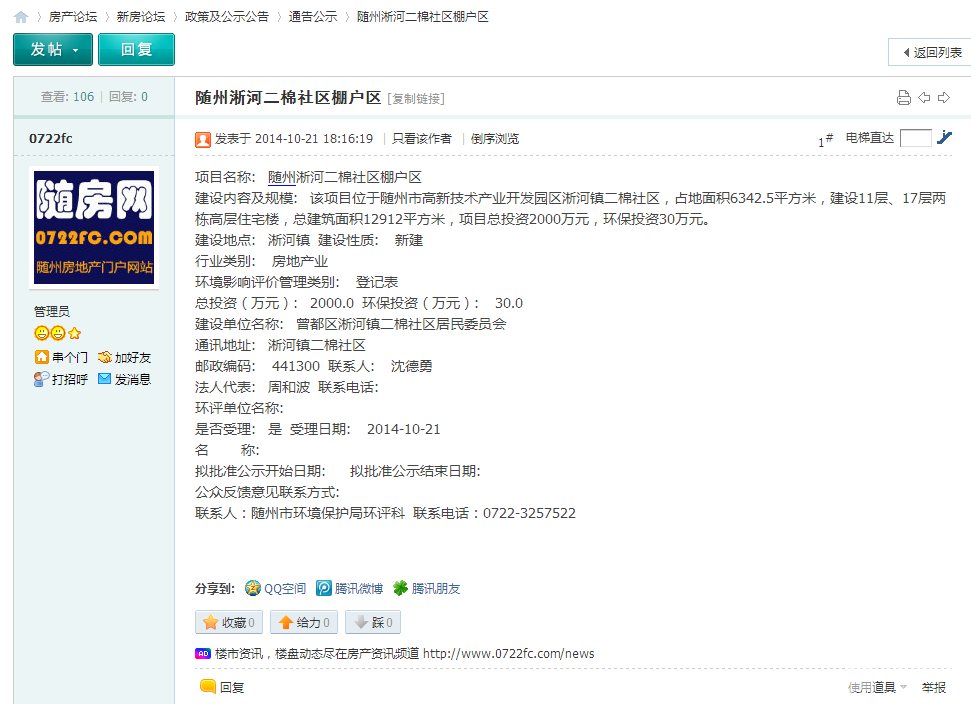This screenshot has height=704, width=971.
Task: Copy thread link via 复制链接
Action: click(x=416, y=98)
